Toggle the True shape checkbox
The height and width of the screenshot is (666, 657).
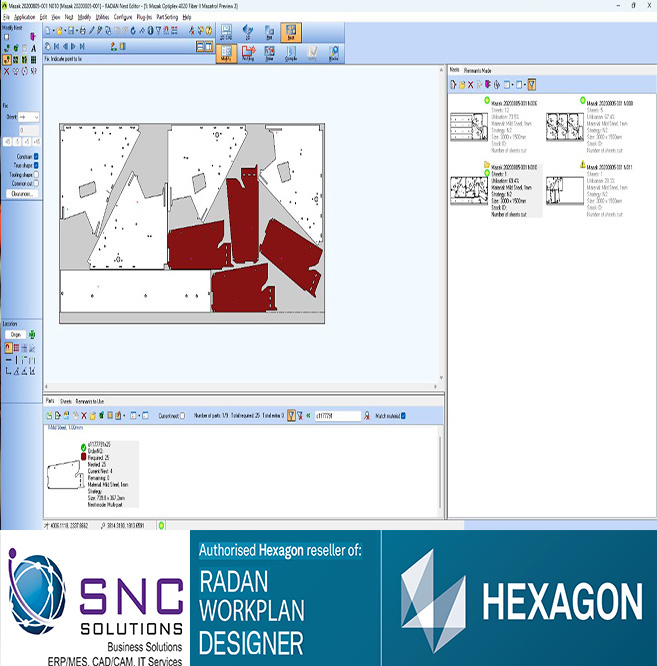coord(36,165)
